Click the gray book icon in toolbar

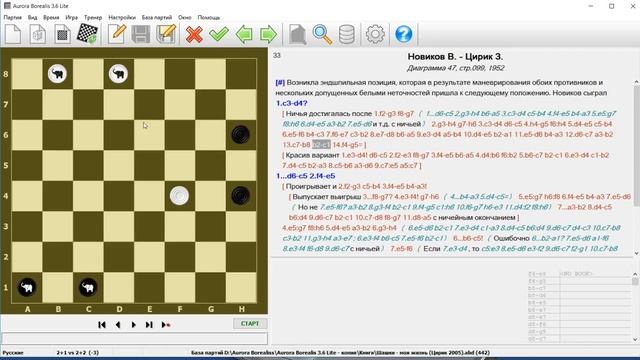(298, 34)
